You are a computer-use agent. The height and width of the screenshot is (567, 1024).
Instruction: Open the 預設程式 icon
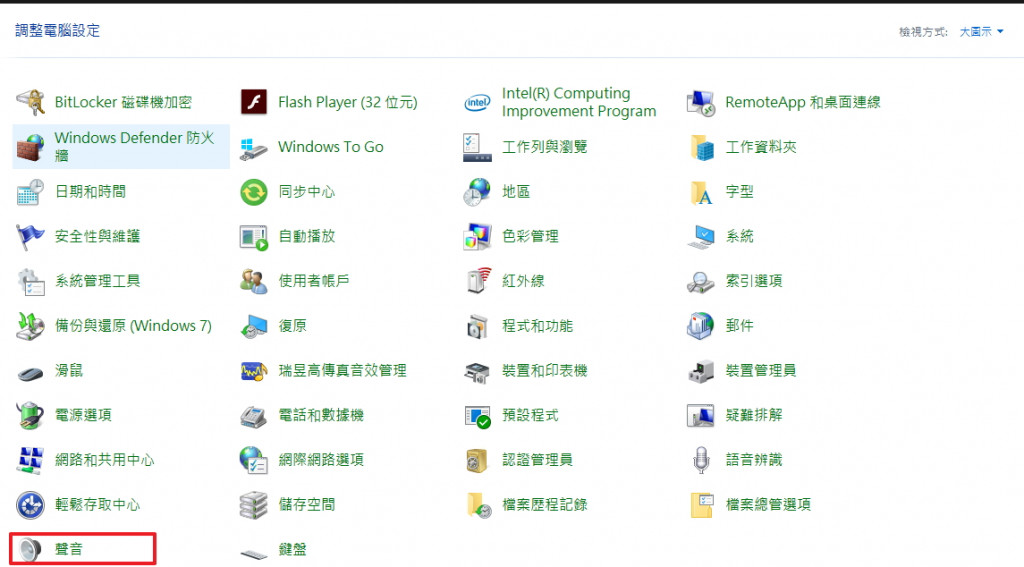click(x=477, y=416)
